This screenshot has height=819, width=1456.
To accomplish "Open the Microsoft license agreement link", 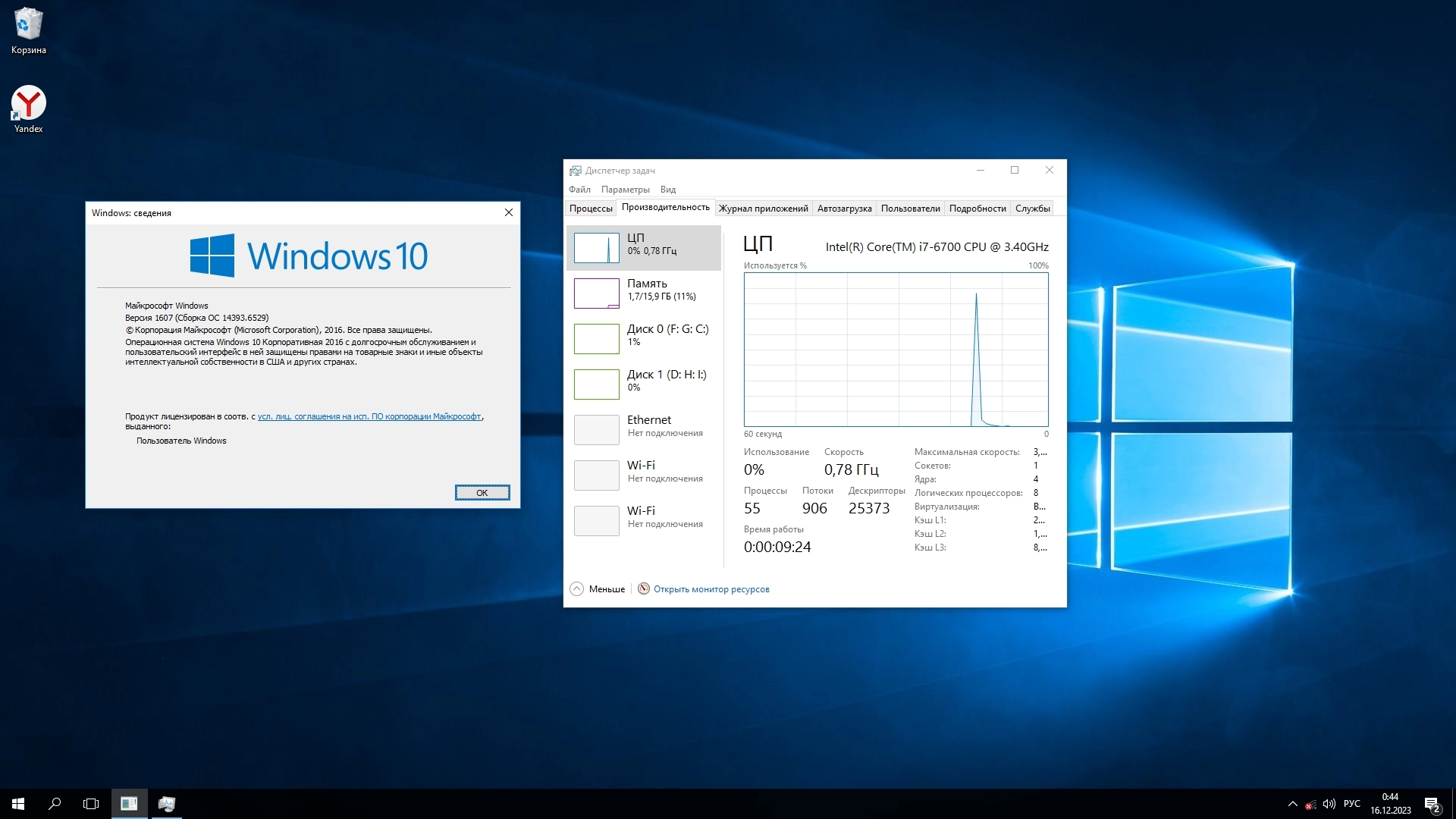I will (x=369, y=416).
